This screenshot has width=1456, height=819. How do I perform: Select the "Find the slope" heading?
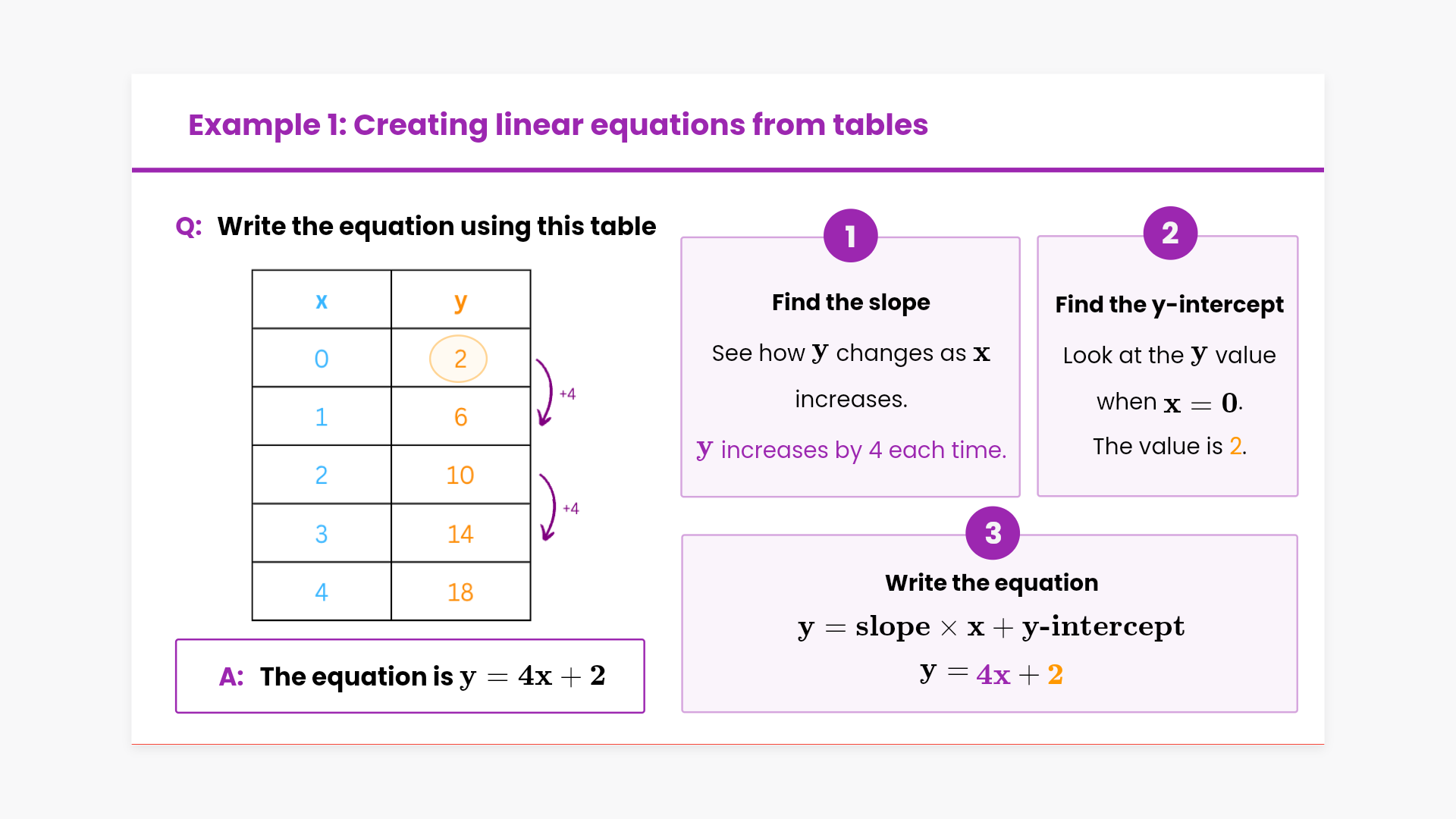[850, 303]
